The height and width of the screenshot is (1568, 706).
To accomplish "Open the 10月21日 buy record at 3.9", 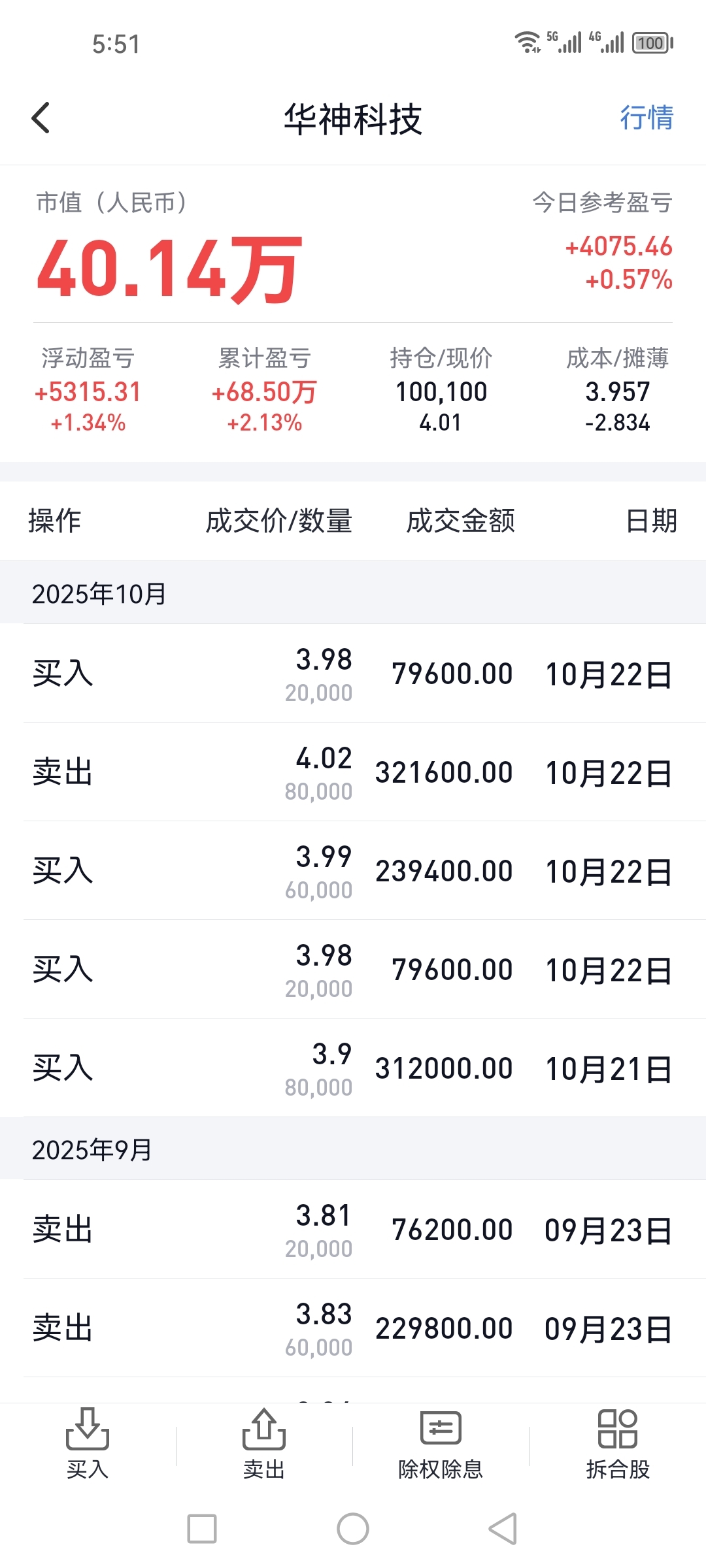I will pyautogui.click(x=353, y=1068).
